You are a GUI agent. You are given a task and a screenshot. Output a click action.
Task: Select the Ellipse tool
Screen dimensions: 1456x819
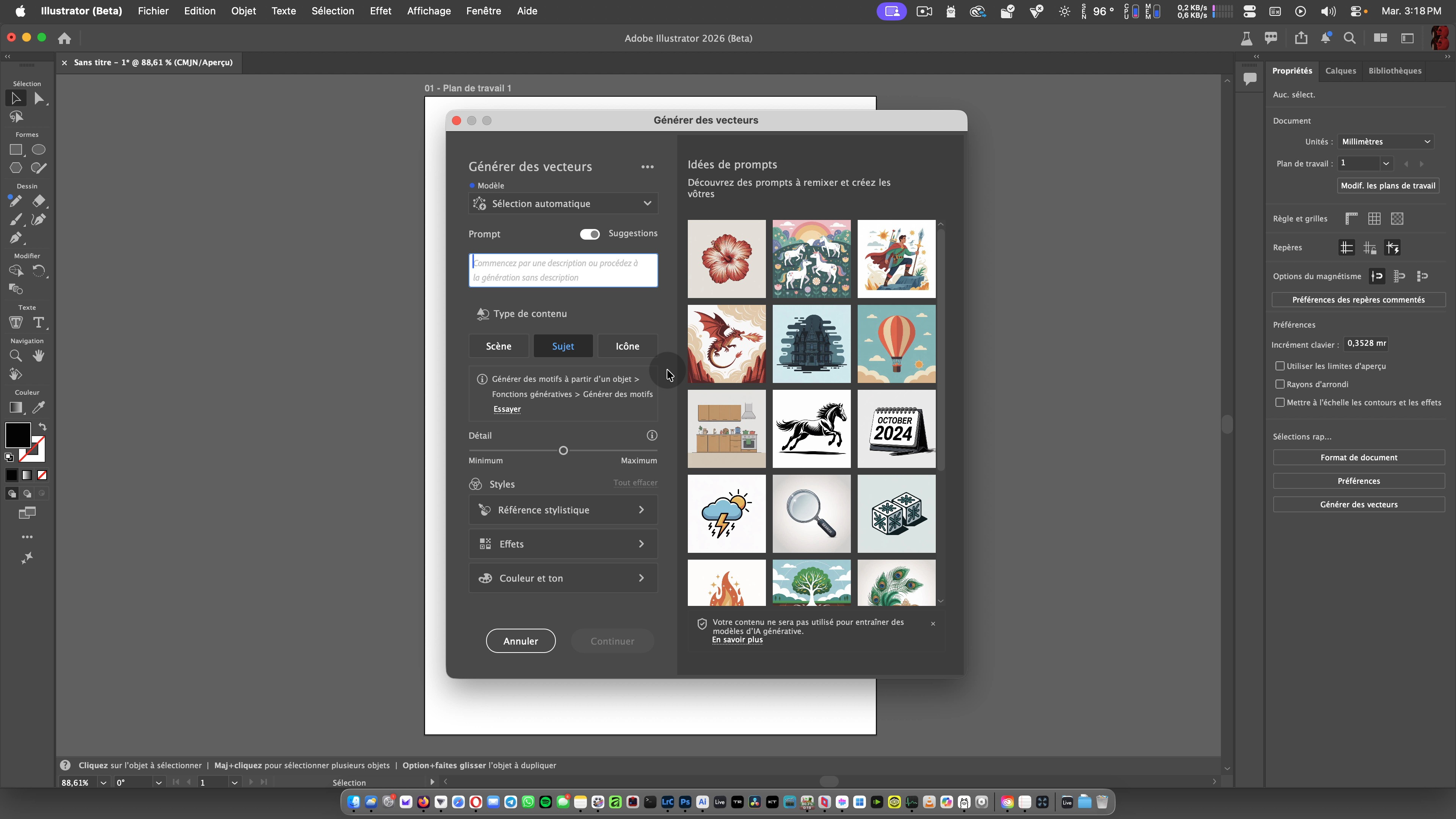point(38,150)
